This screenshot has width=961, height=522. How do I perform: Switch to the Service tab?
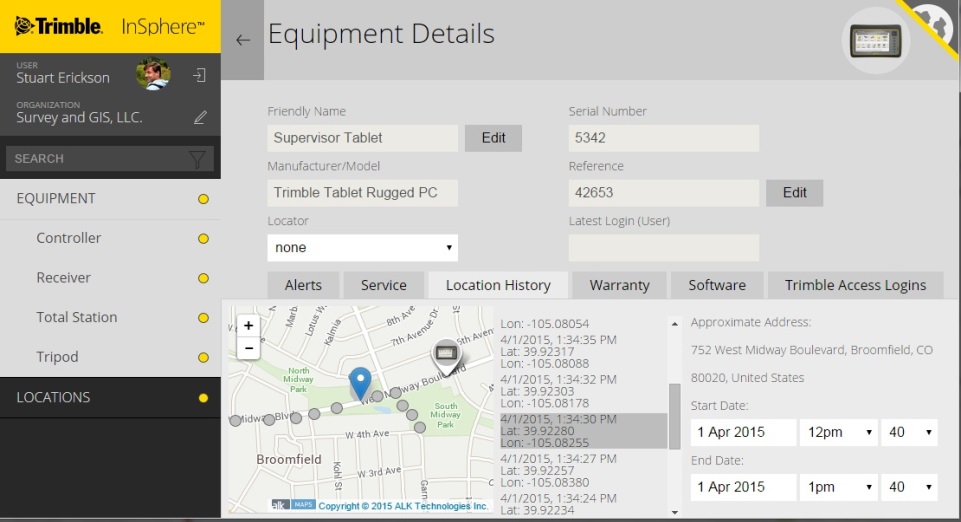coord(384,286)
